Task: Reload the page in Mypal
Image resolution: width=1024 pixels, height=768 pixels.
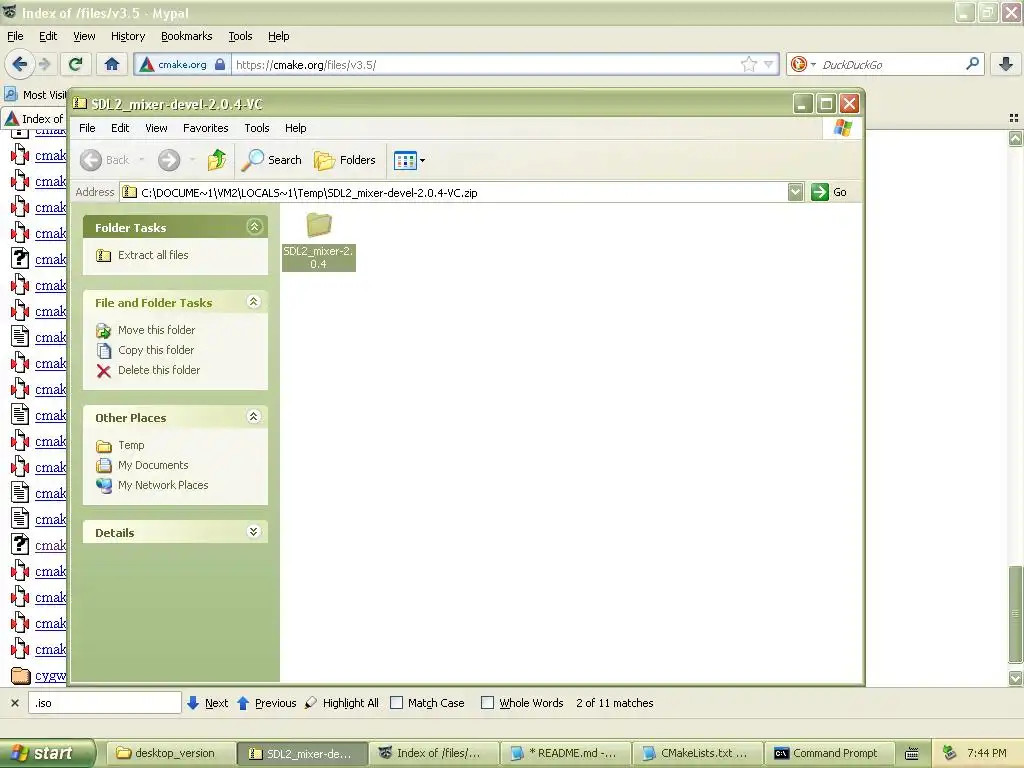Action: coord(75,64)
